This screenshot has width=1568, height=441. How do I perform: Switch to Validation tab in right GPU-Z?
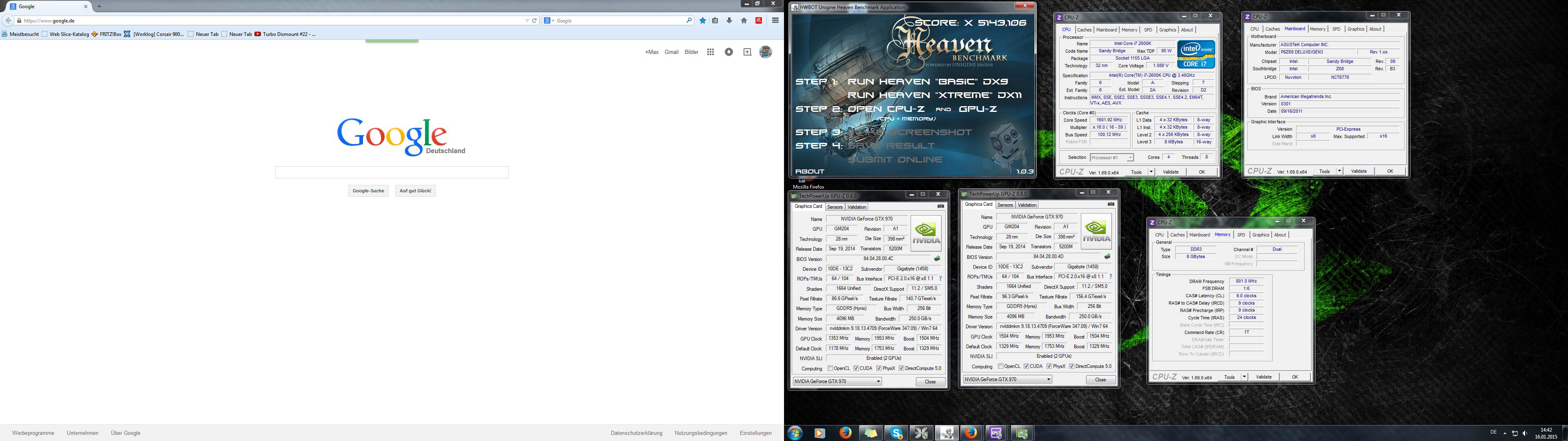(1027, 205)
